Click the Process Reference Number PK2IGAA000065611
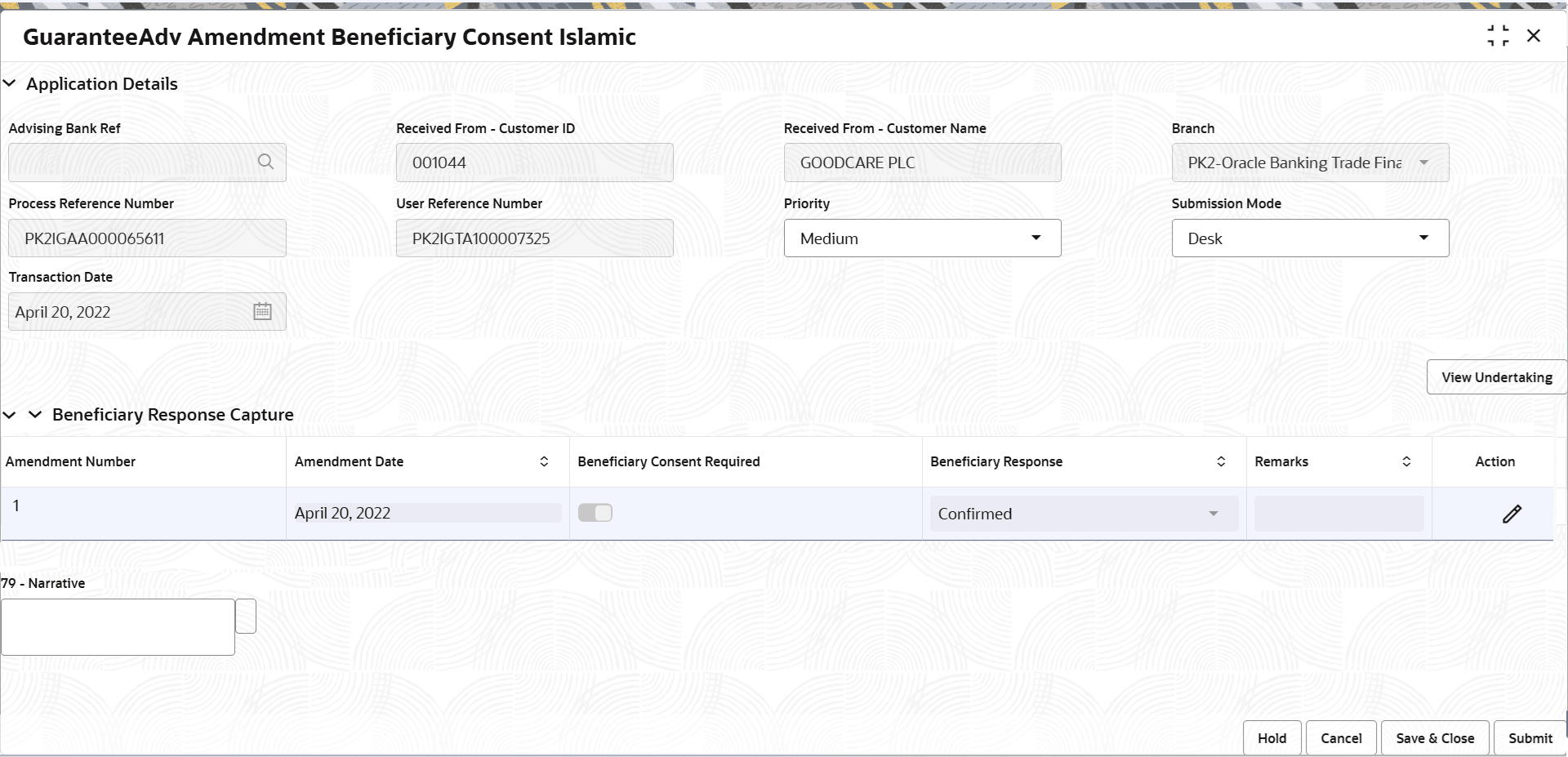1568x757 pixels. [x=147, y=238]
